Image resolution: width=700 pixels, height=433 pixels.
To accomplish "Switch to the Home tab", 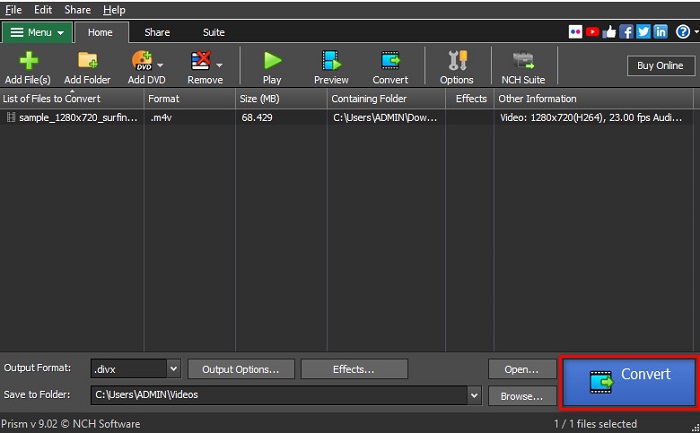I will click(x=100, y=33).
